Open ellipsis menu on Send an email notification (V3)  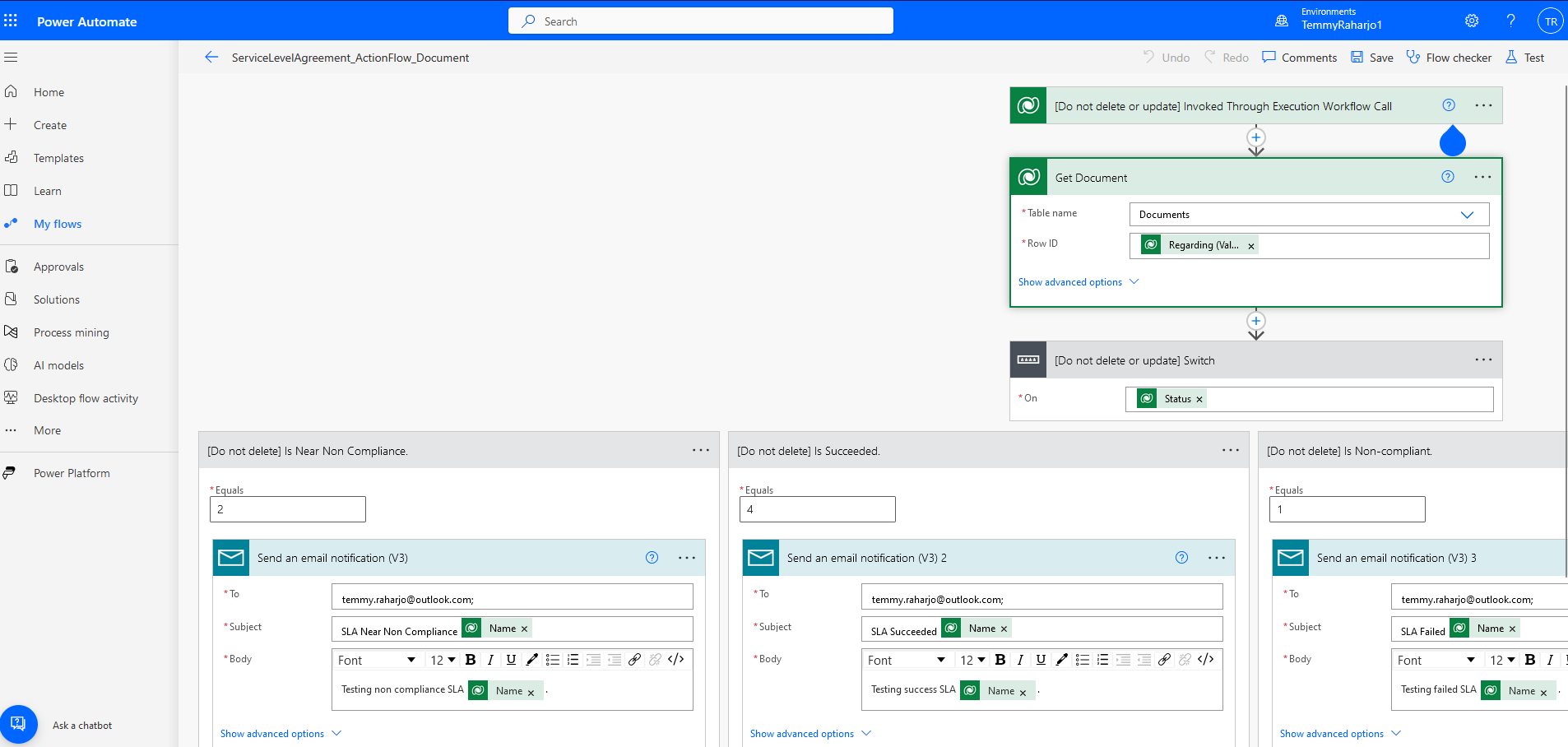(687, 558)
